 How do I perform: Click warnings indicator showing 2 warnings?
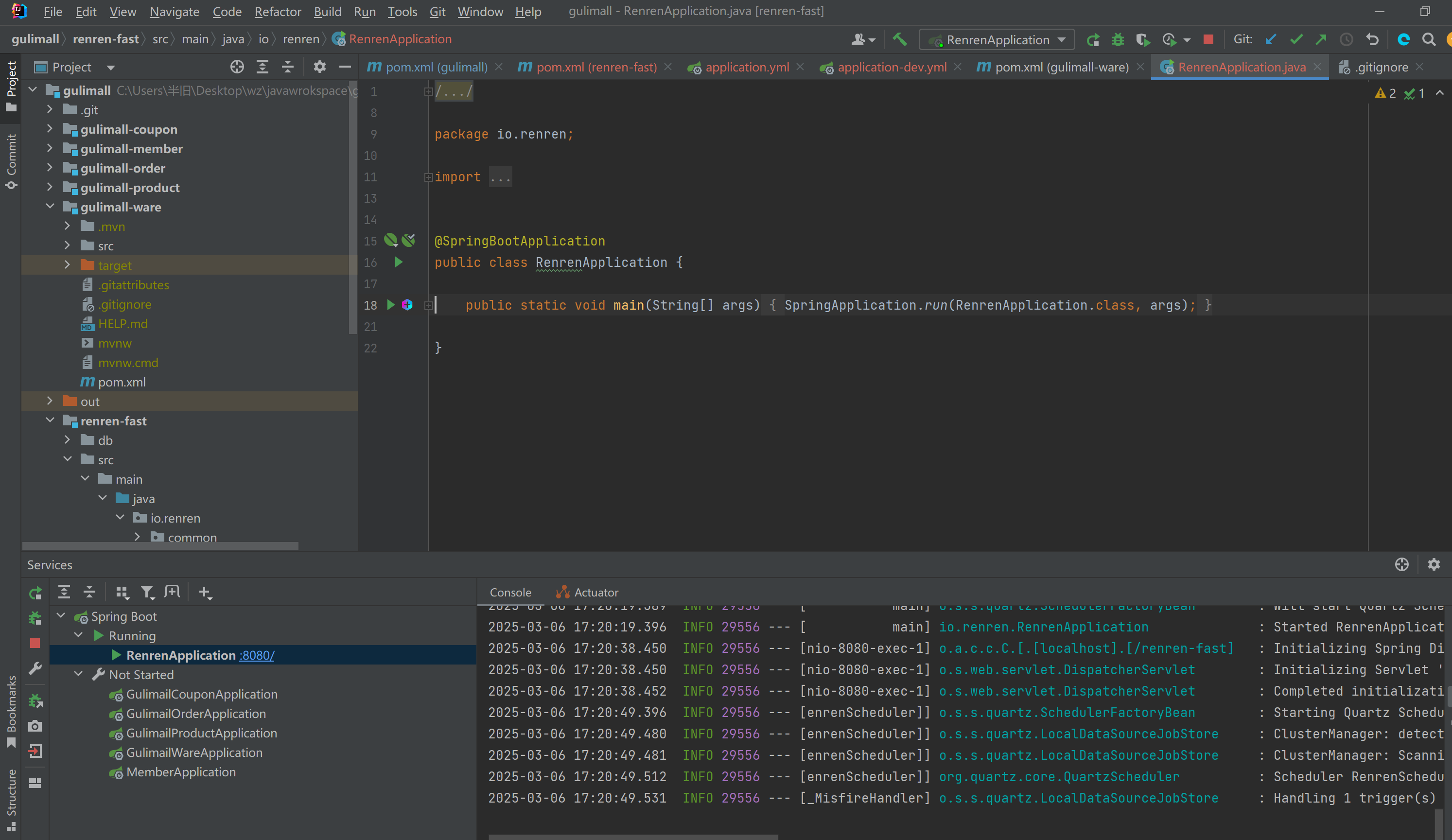(1386, 93)
